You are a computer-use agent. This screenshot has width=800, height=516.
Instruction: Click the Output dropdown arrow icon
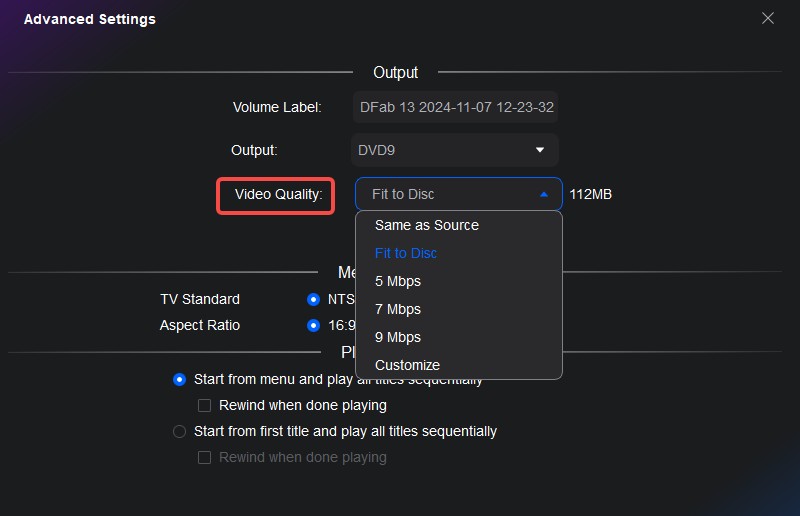[x=540, y=150]
